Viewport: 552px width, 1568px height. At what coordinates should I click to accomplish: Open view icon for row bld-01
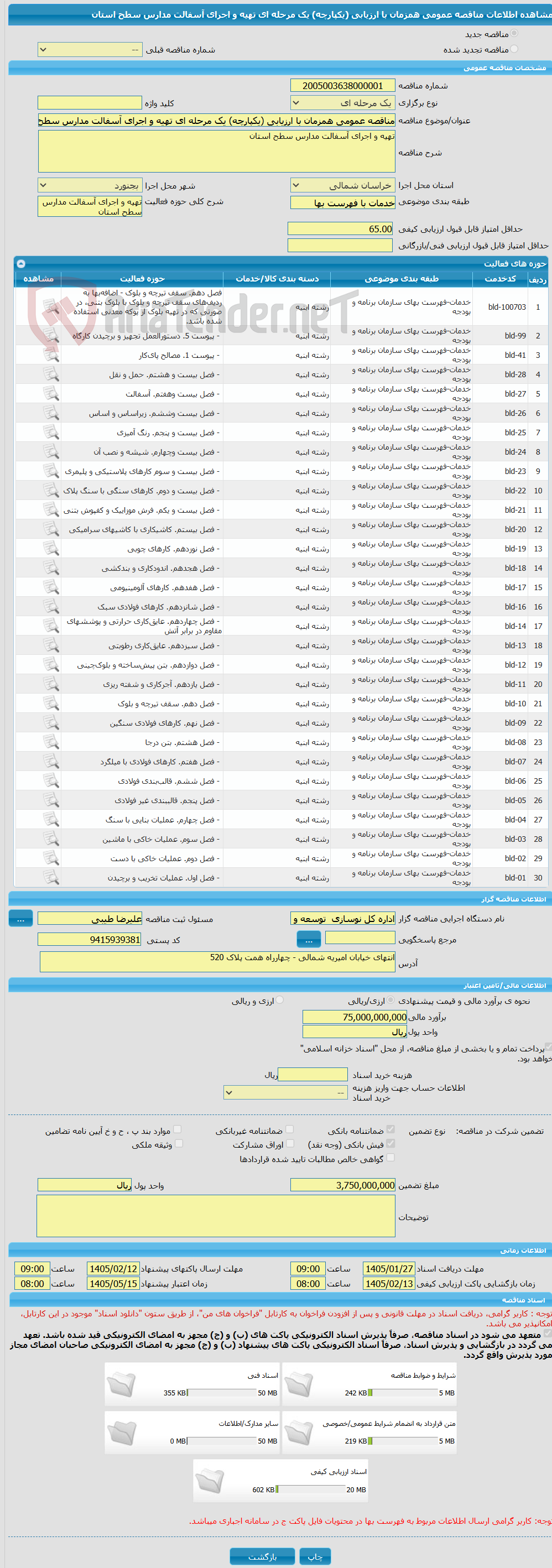(51, 878)
